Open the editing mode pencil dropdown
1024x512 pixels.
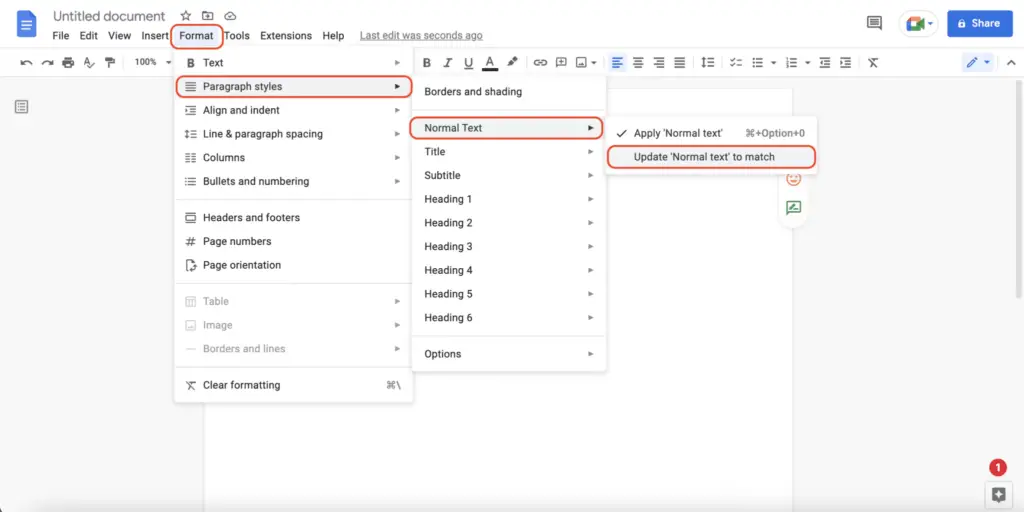[x=978, y=63]
